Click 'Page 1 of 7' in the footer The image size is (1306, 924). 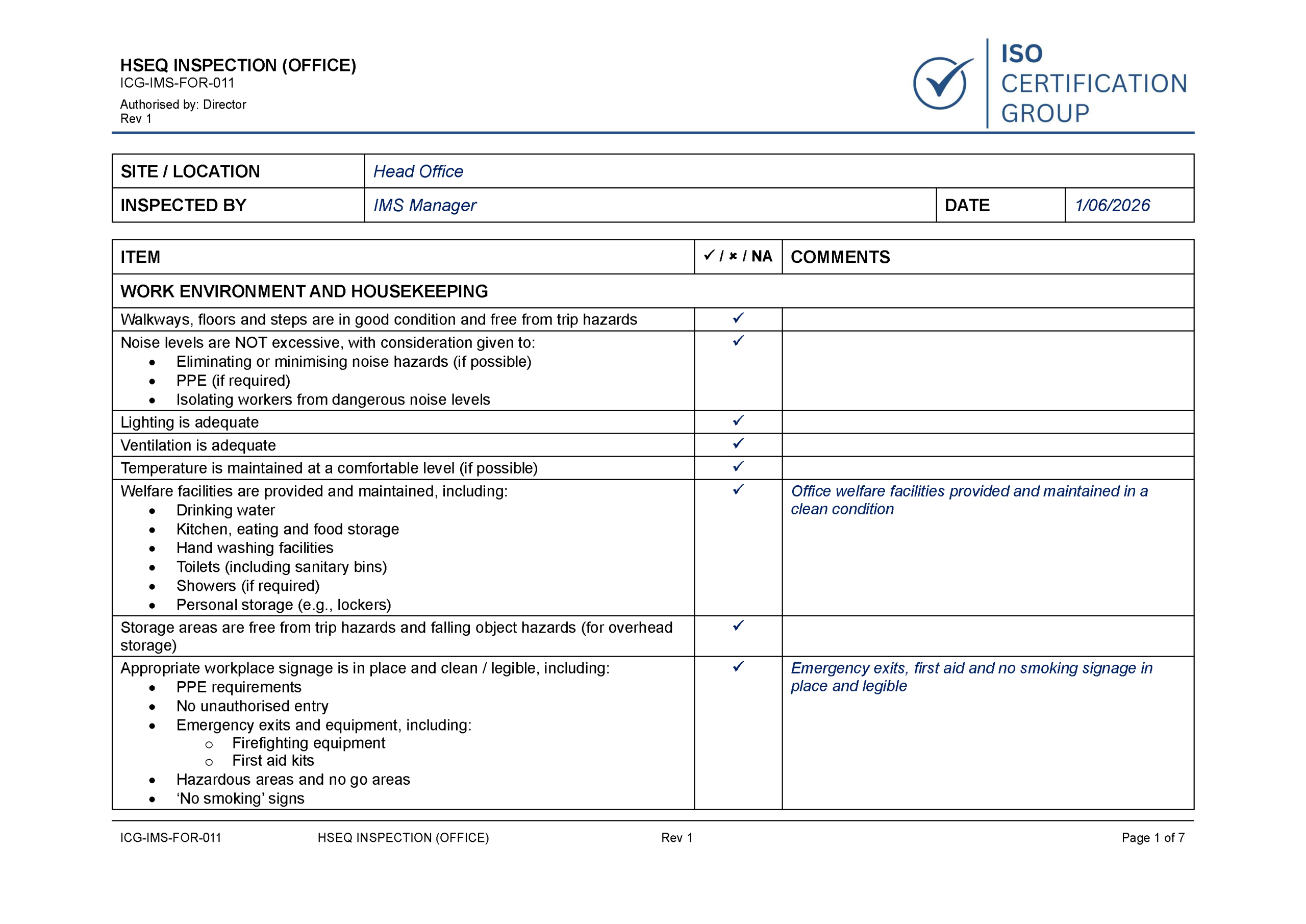(x=1153, y=837)
